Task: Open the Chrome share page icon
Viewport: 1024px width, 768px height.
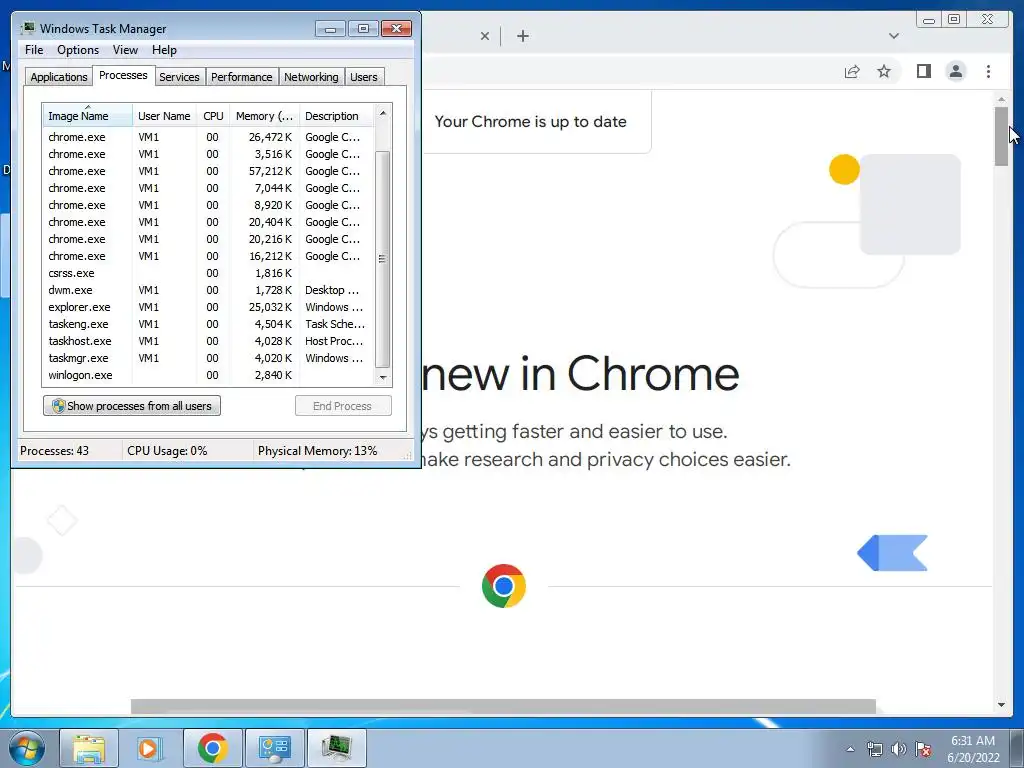Action: click(x=852, y=71)
